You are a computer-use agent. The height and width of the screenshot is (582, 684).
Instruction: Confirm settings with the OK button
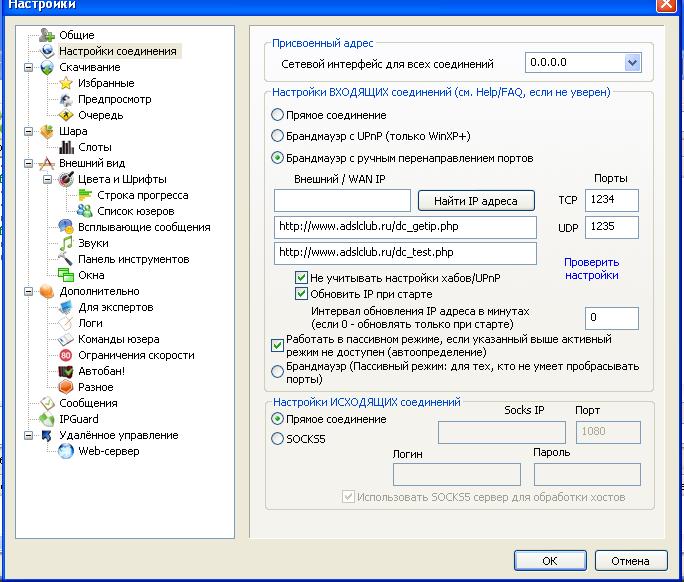pos(549,560)
